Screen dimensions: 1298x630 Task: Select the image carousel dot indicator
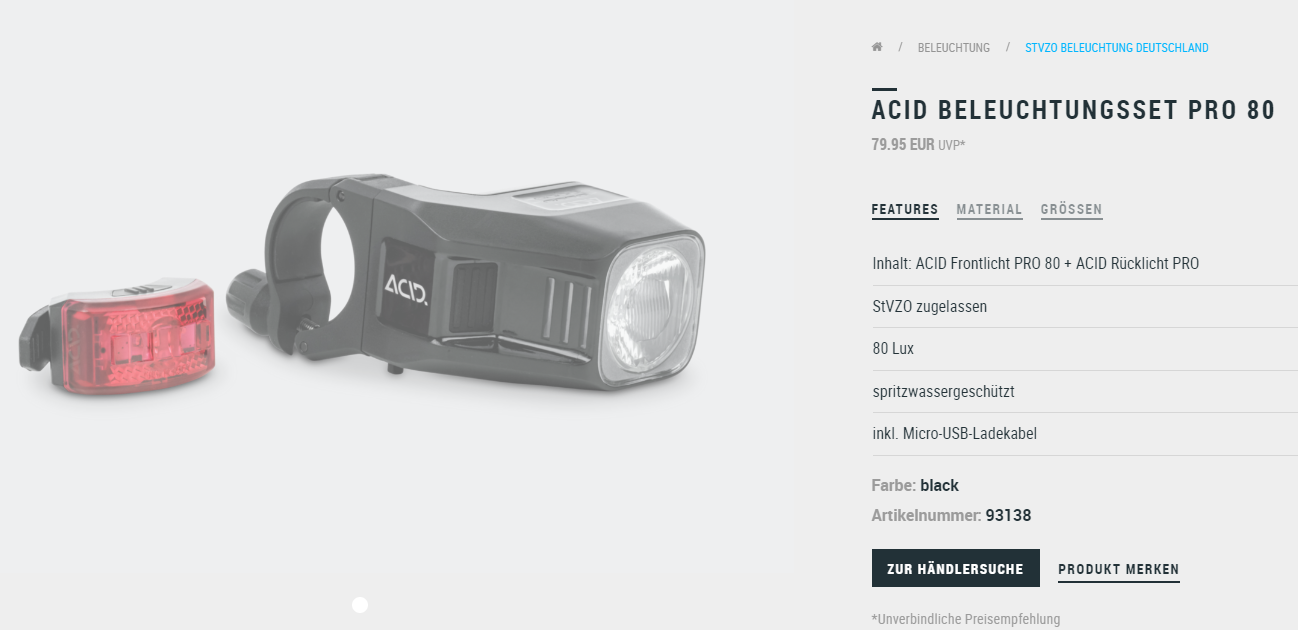360,605
